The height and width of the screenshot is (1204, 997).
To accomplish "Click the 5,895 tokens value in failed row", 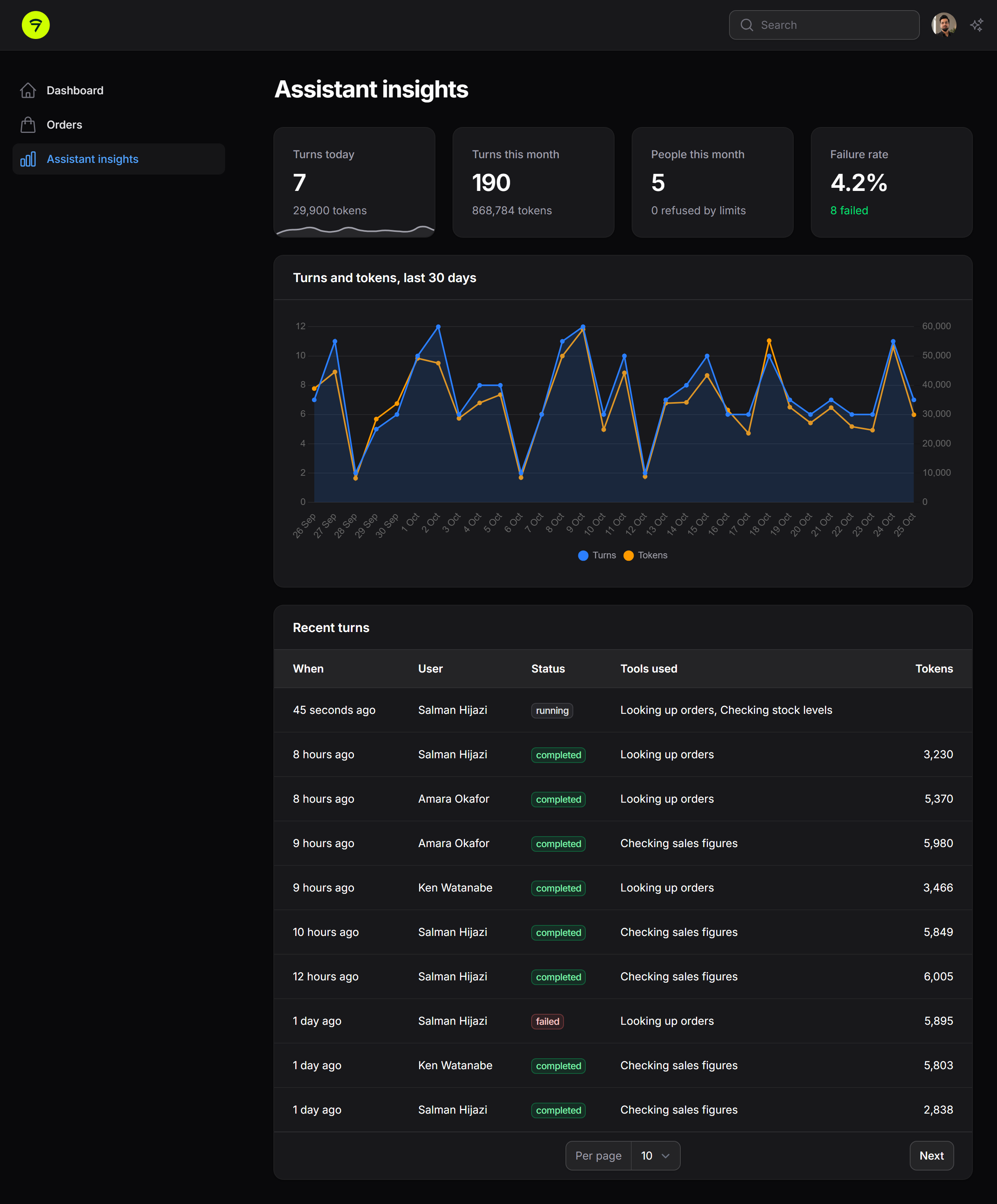I will click(x=939, y=1021).
